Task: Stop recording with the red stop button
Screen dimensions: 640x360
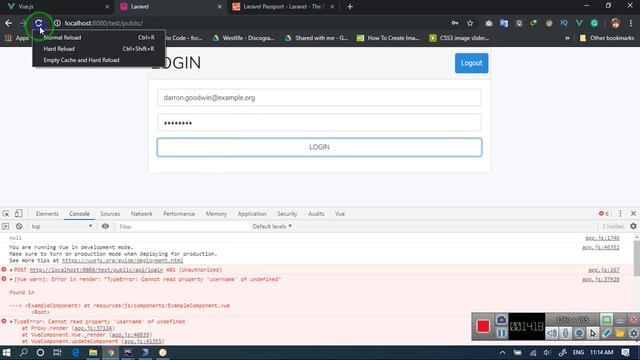Action: 483,326
